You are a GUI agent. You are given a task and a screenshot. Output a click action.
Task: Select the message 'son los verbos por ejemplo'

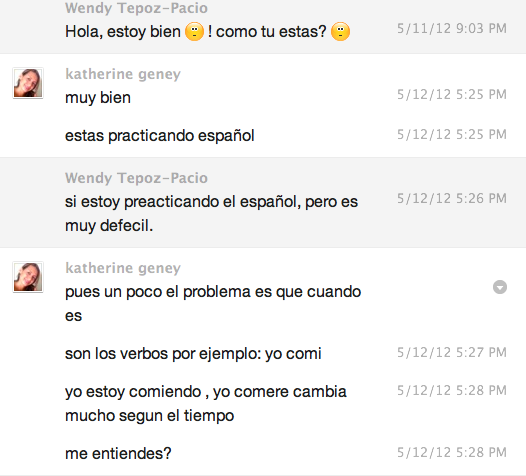click(x=193, y=354)
